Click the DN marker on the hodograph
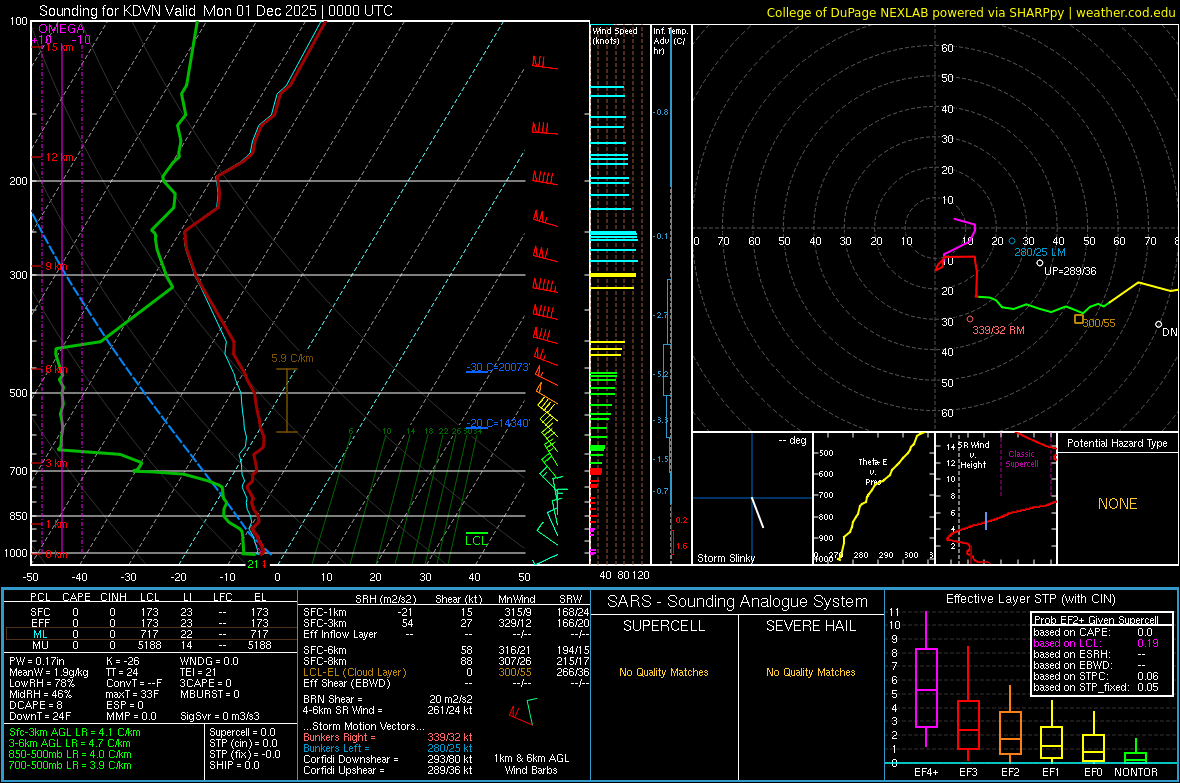 pyautogui.click(x=1169, y=332)
